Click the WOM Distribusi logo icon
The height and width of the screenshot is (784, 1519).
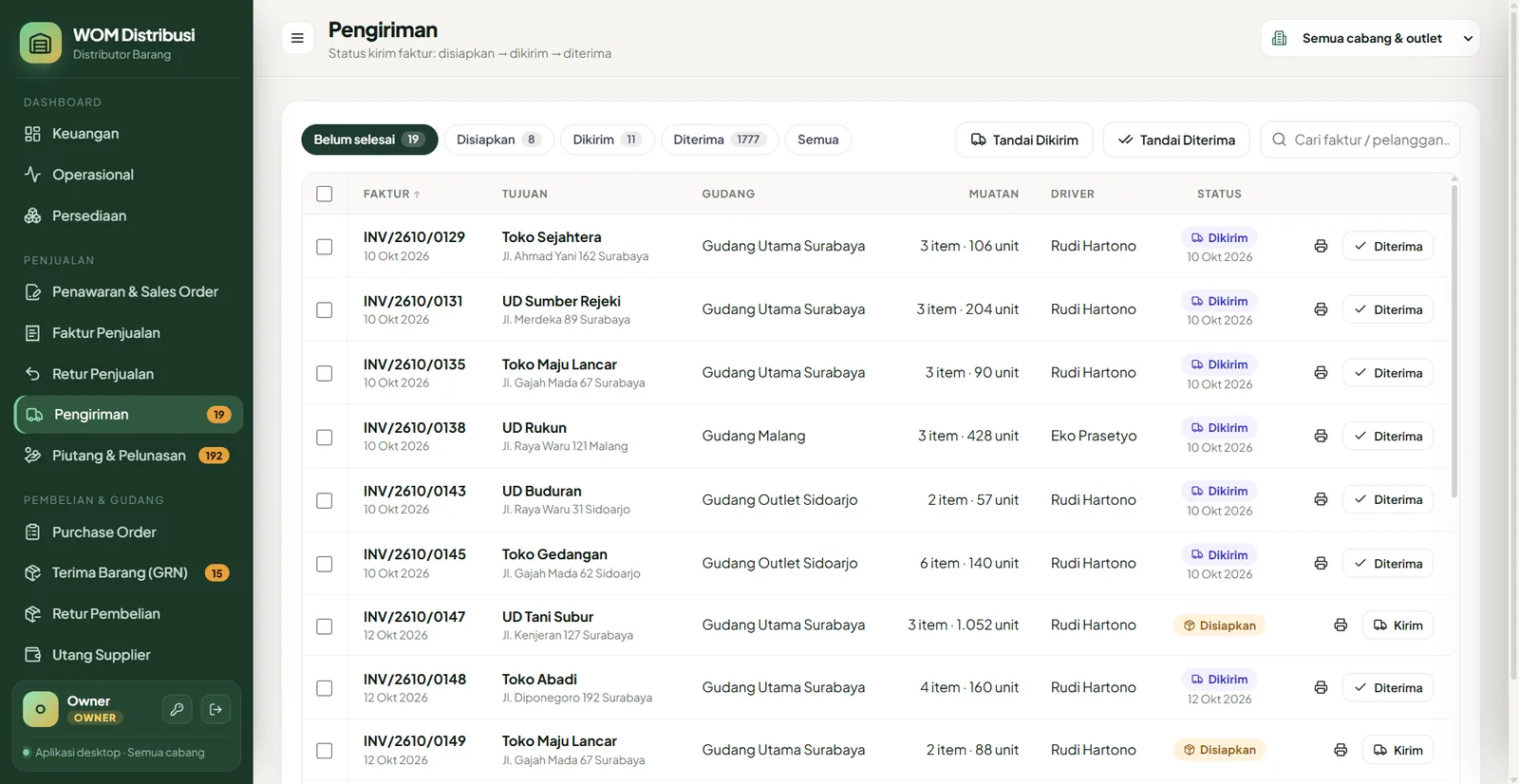coord(41,43)
